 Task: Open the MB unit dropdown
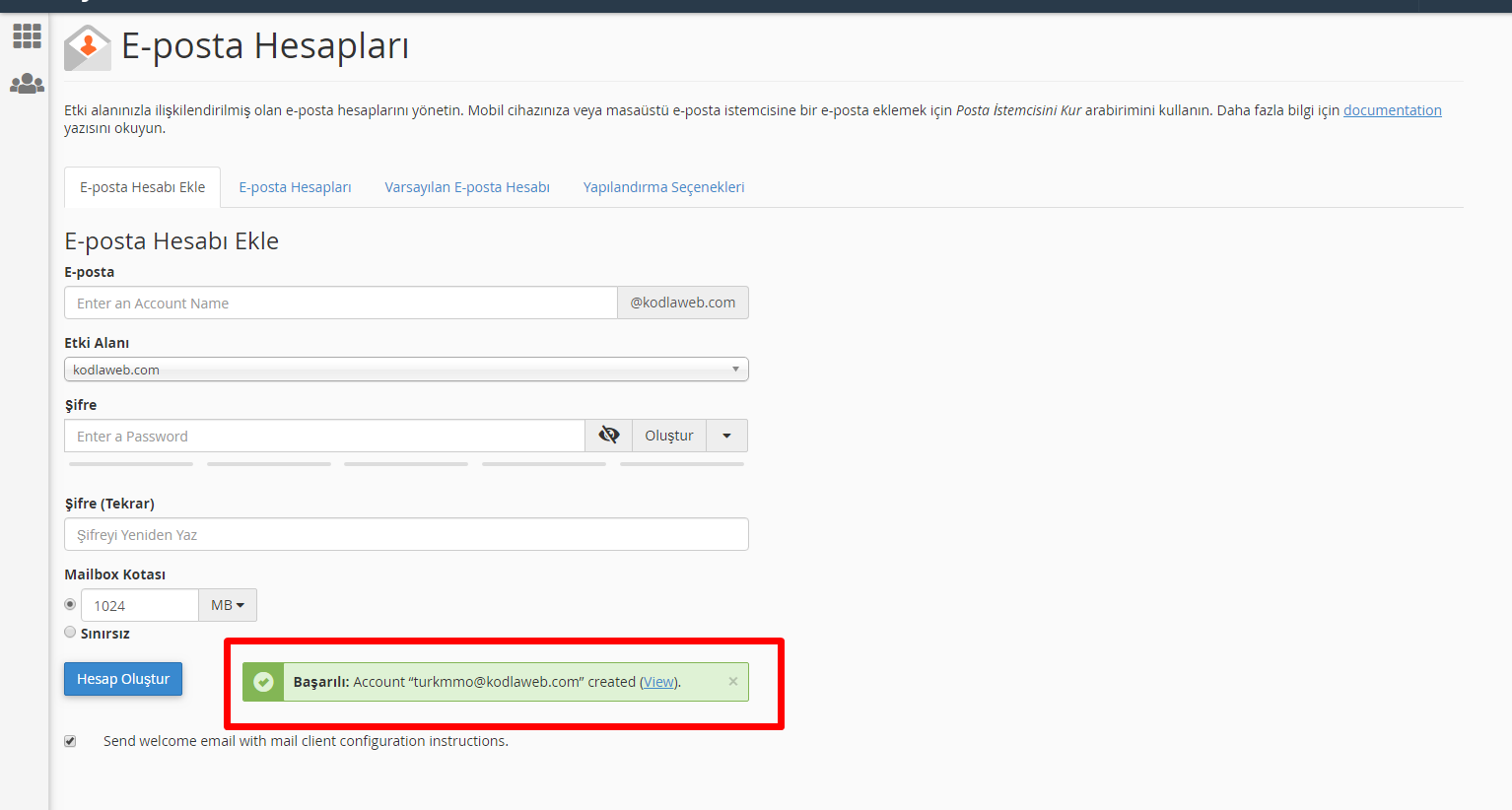228,605
